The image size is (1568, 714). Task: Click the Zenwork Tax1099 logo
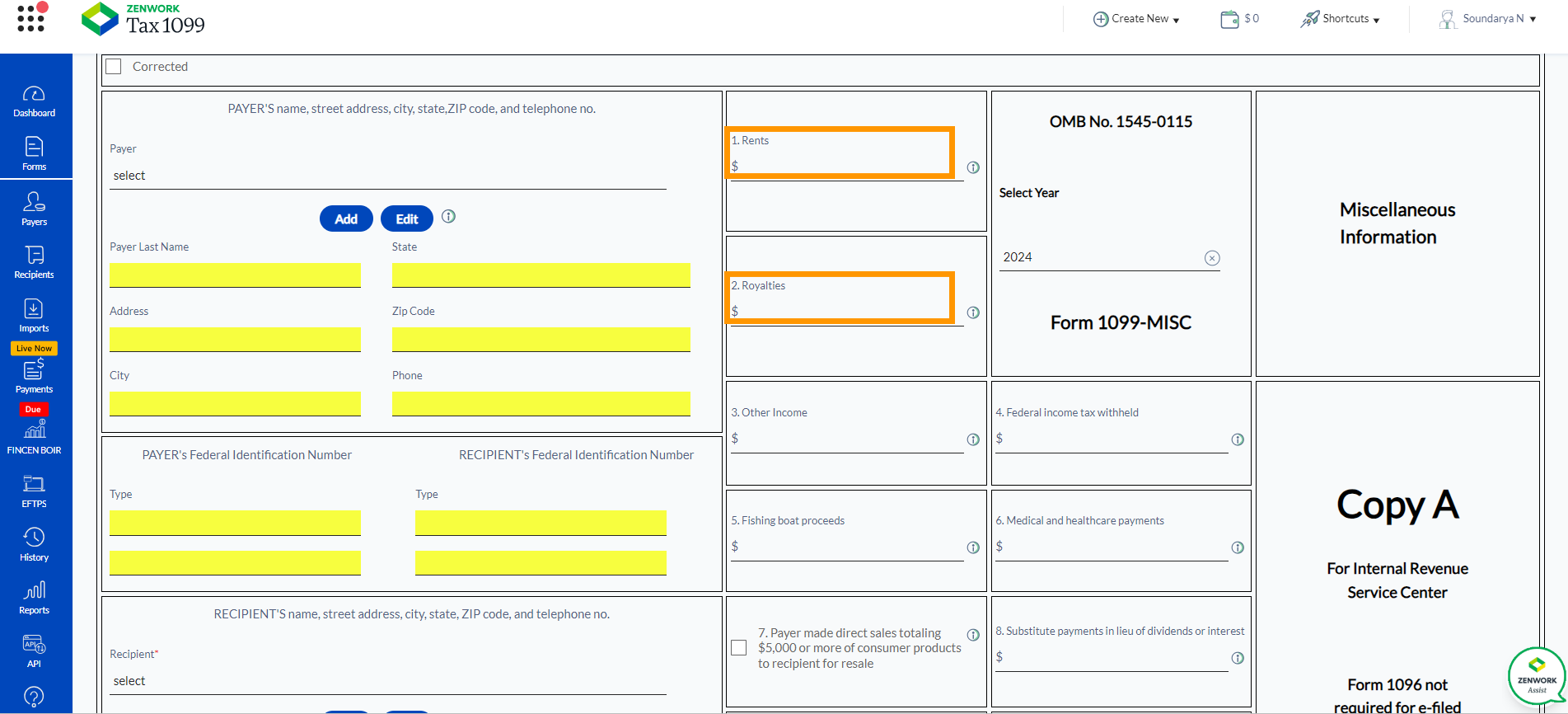tap(143, 19)
